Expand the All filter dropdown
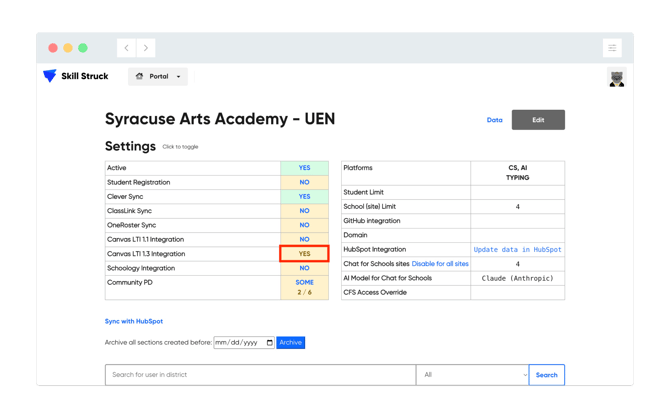670x418 pixels. tap(474, 375)
